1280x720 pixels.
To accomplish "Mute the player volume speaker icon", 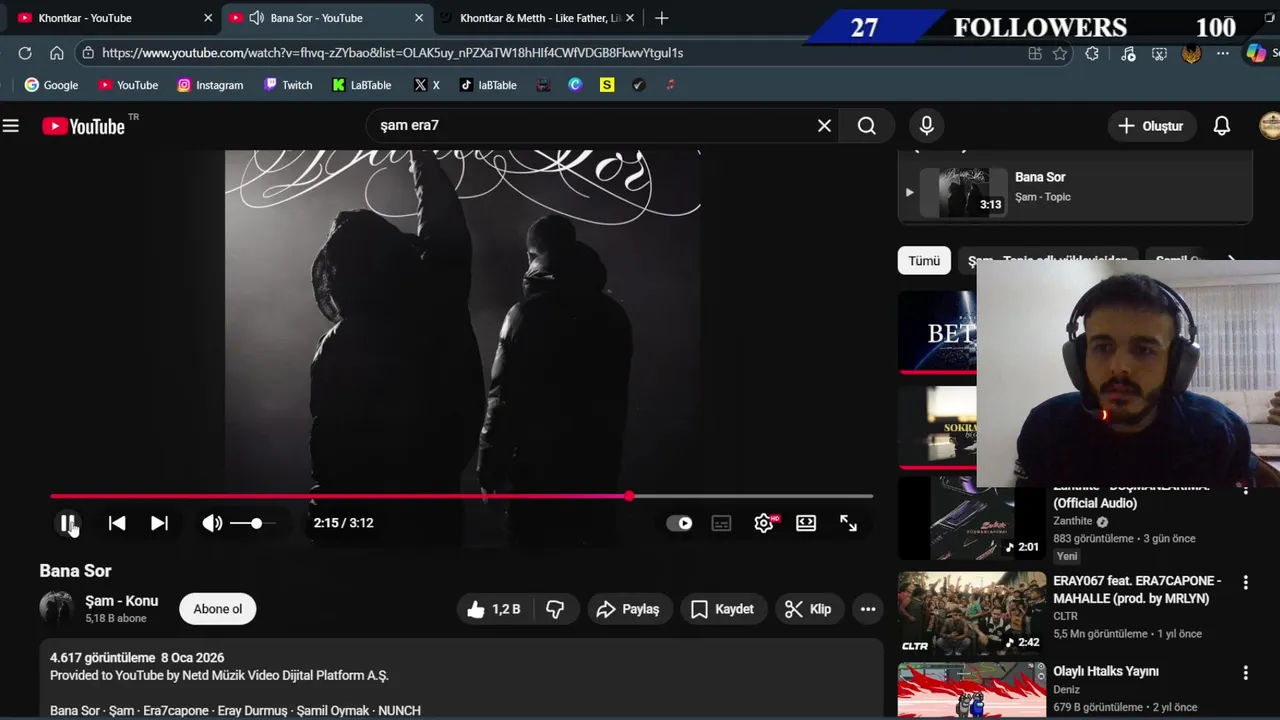I will coord(212,523).
